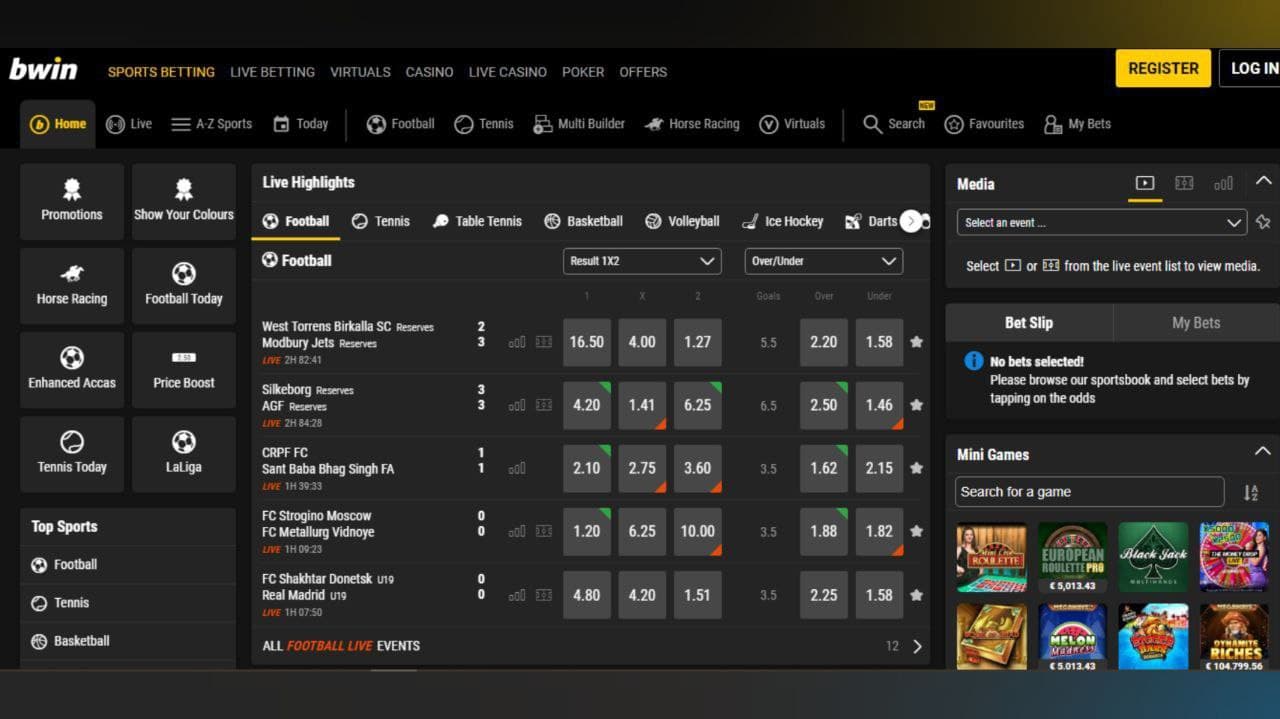Open the My Bets tab in Bet Slip panel
Viewport: 1280px width, 719px height.
click(x=1195, y=322)
